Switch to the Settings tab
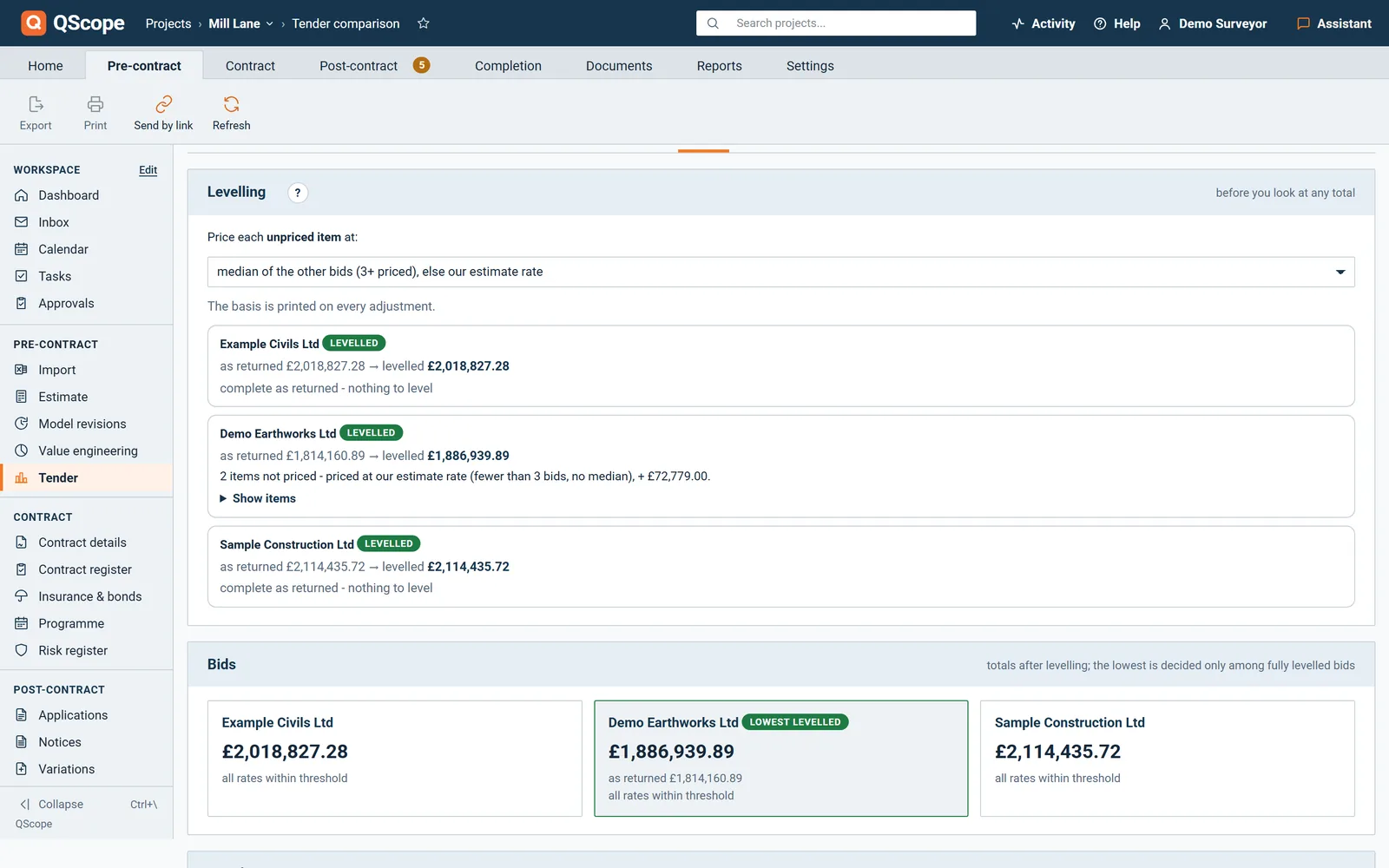The height and width of the screenshot is (868, 1389). coord(810,66)
